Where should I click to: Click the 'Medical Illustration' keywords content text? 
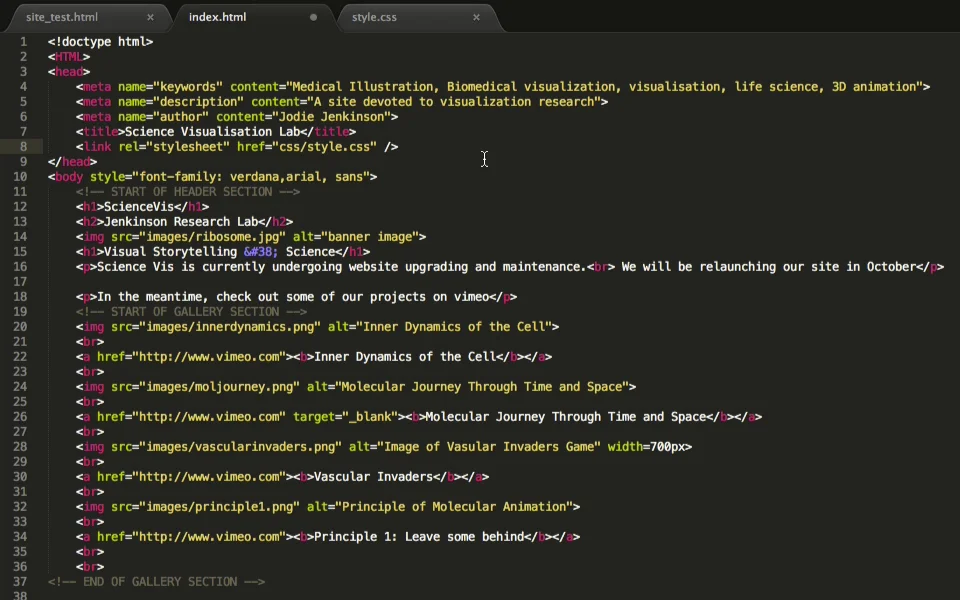362,86
